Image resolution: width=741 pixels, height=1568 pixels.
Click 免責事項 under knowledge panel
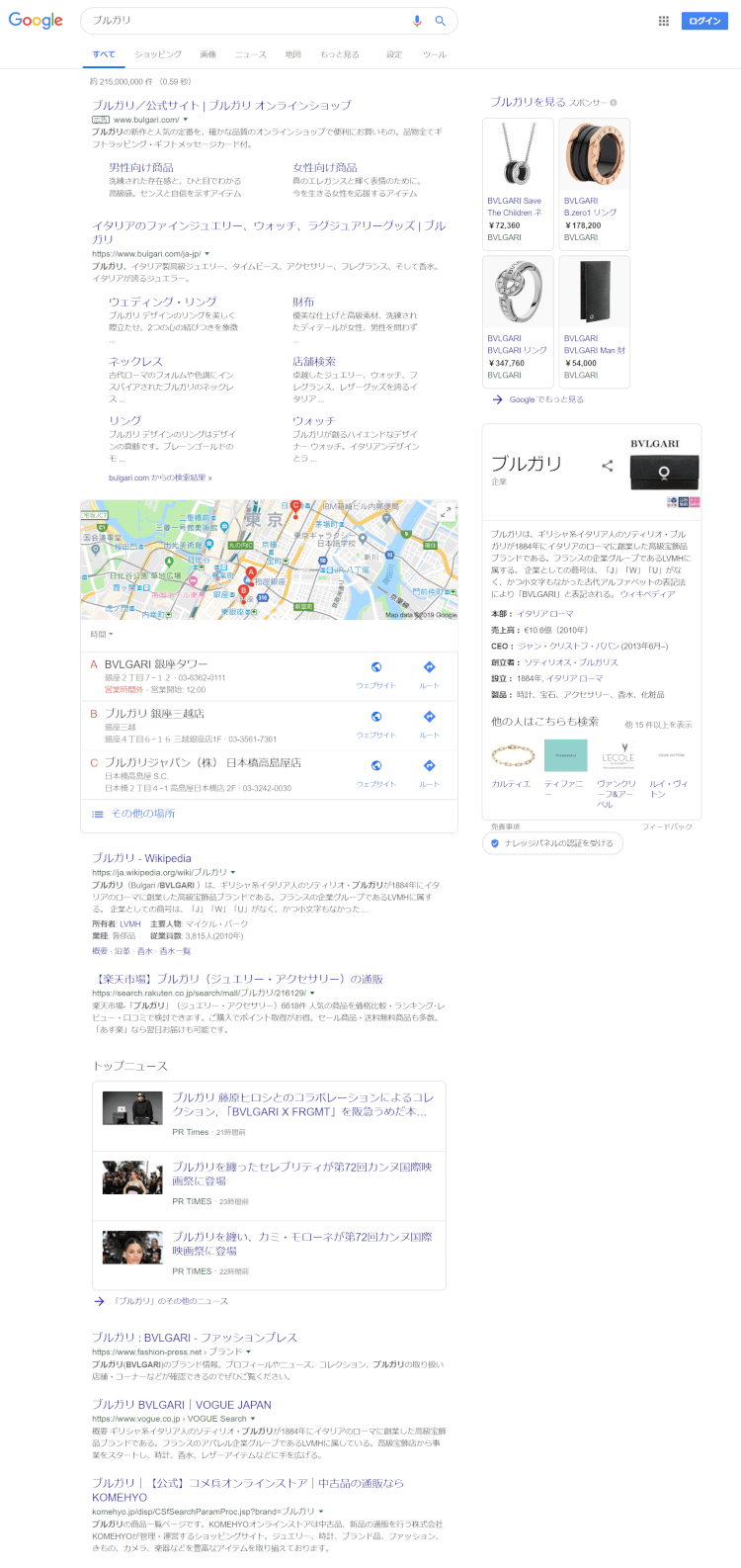505,827
